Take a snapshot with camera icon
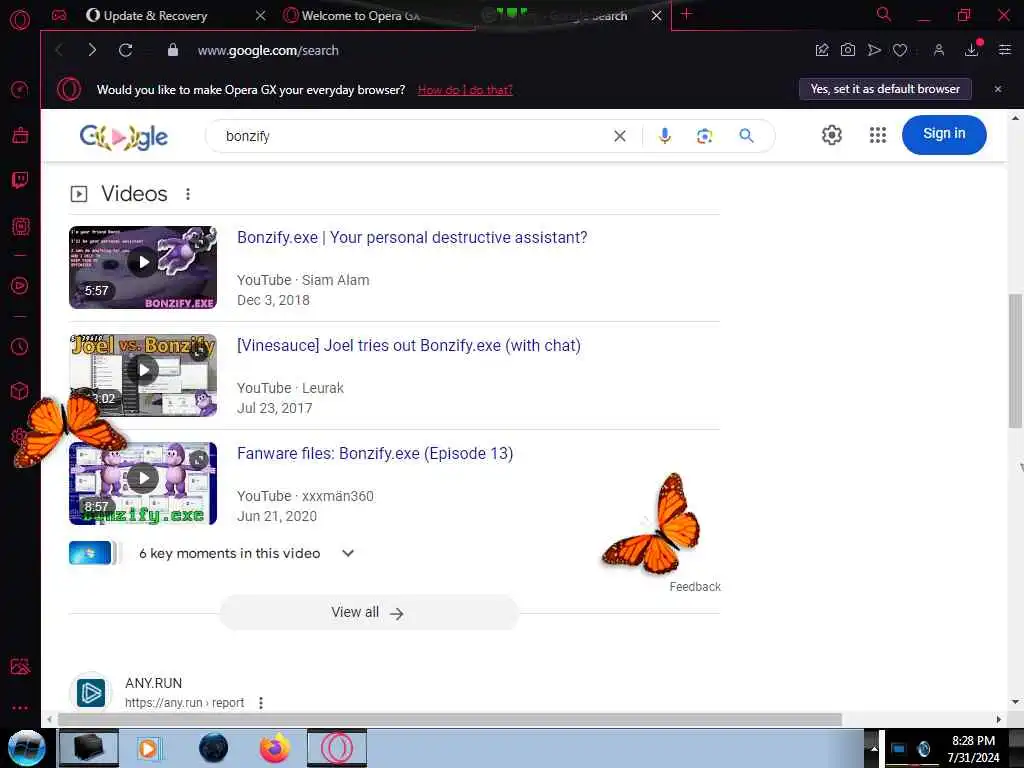The image size is (1024, 768). 848,50
